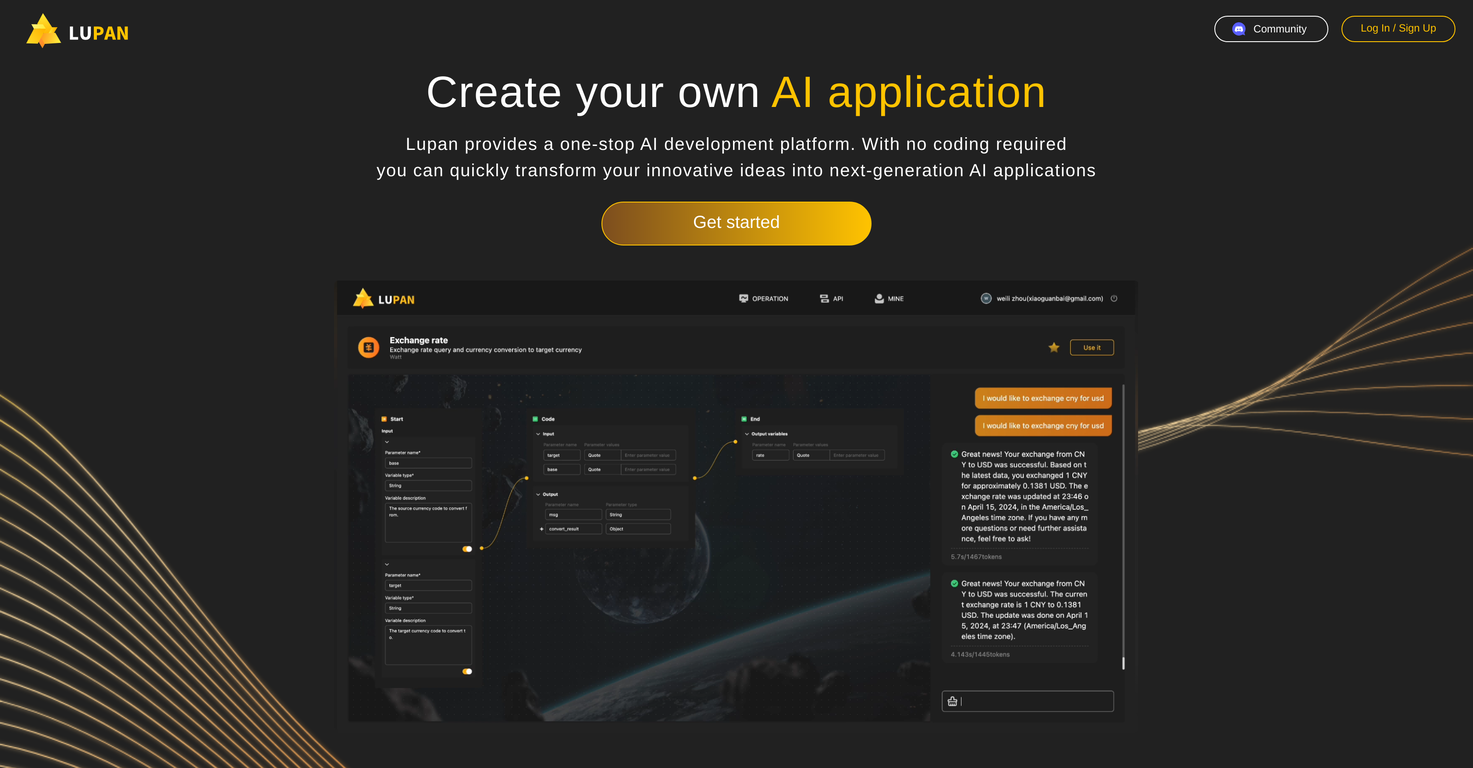Select MINE in the top navigation
Screen dimensions: 1473x768
889,298
